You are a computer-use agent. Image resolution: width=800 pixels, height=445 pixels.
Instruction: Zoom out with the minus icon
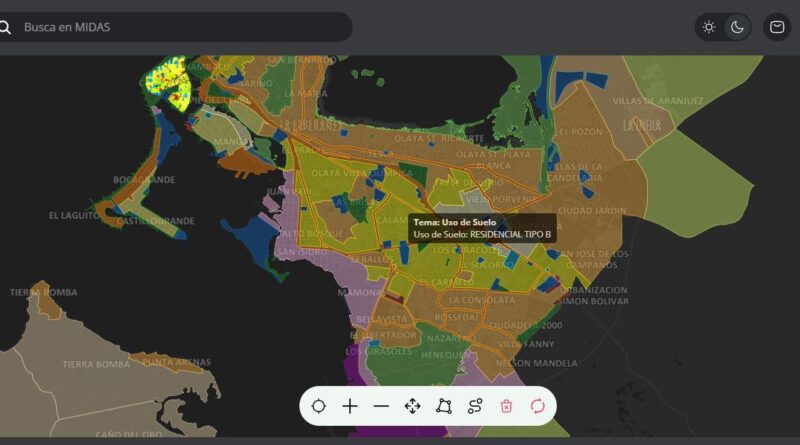(x=381, y=406)
